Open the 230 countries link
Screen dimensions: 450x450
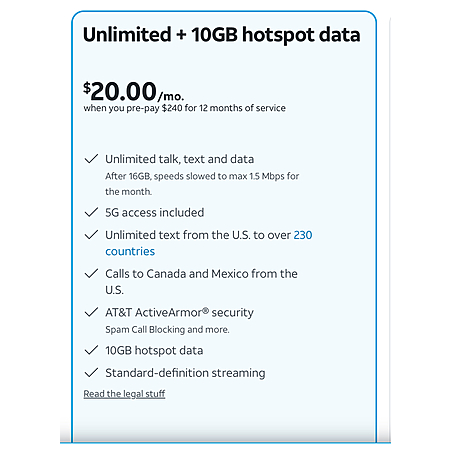pyautogui.click(x=209, y=243)
